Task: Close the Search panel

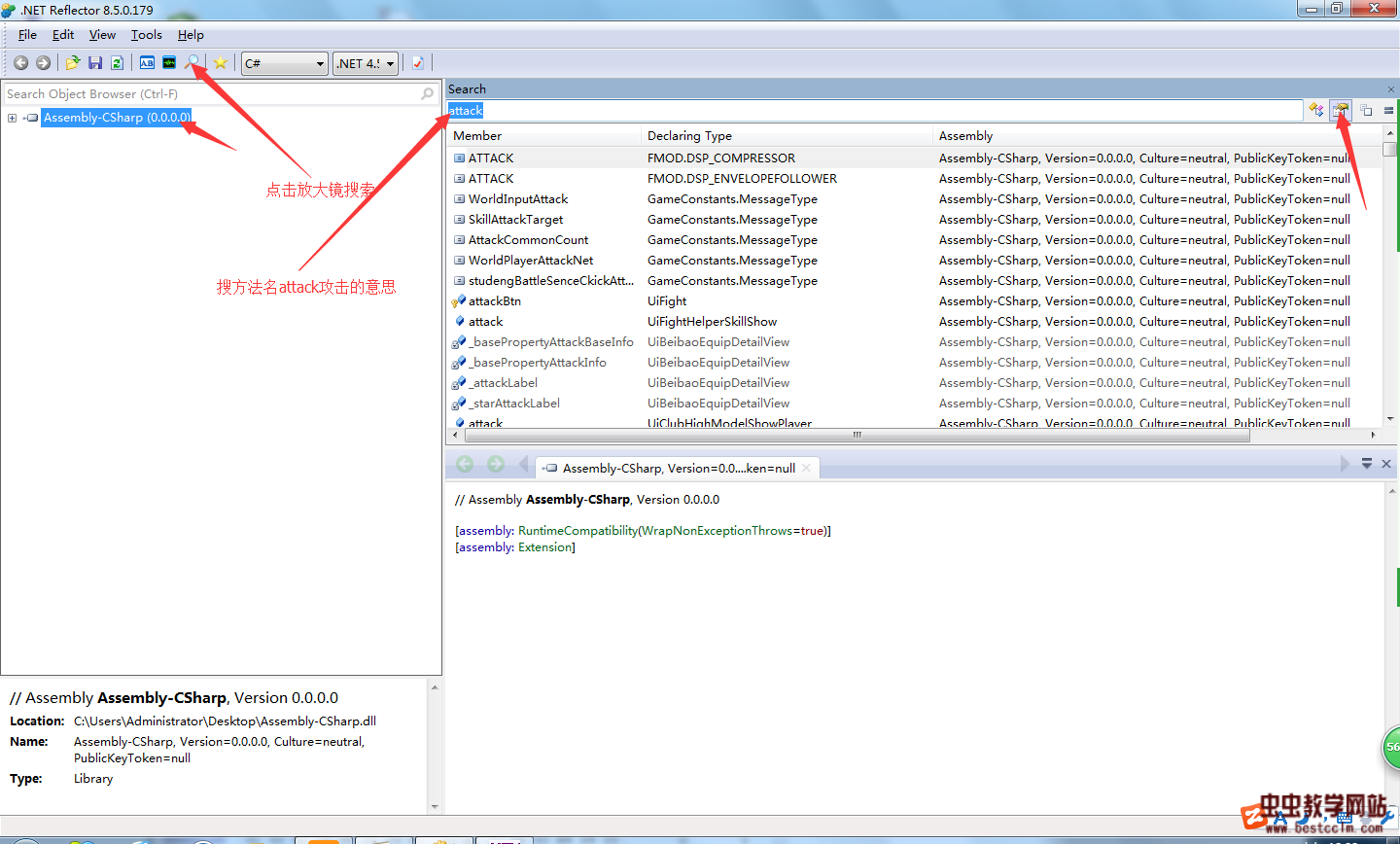Action: pos(1391,89)
